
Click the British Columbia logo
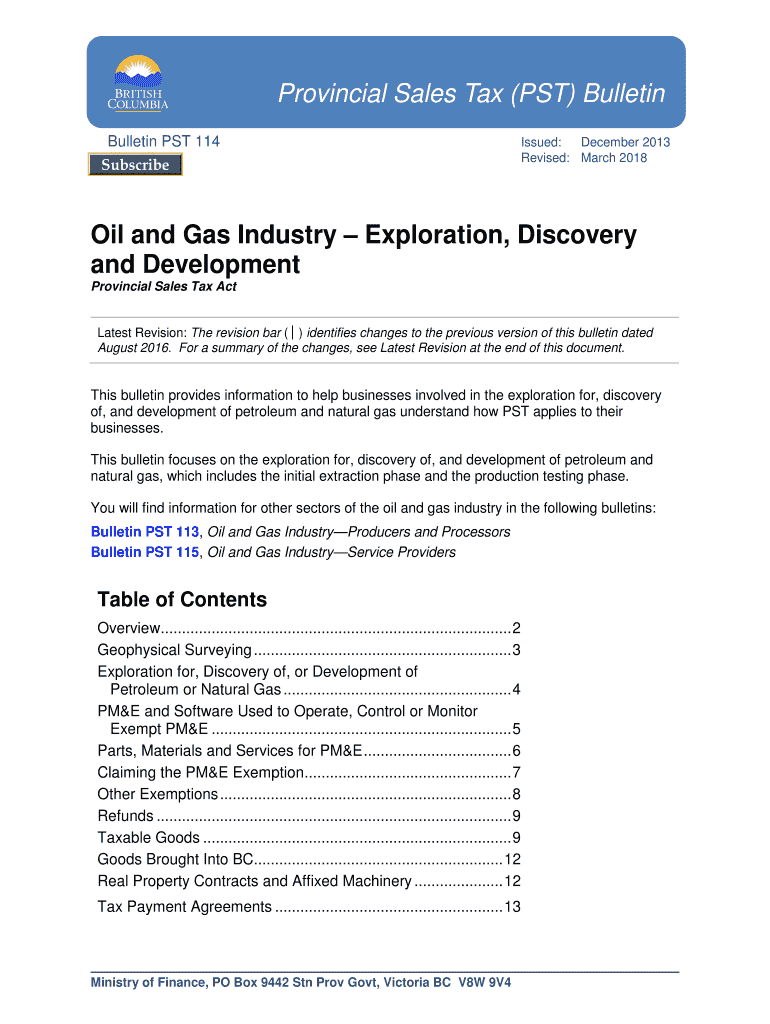point(138,83)
